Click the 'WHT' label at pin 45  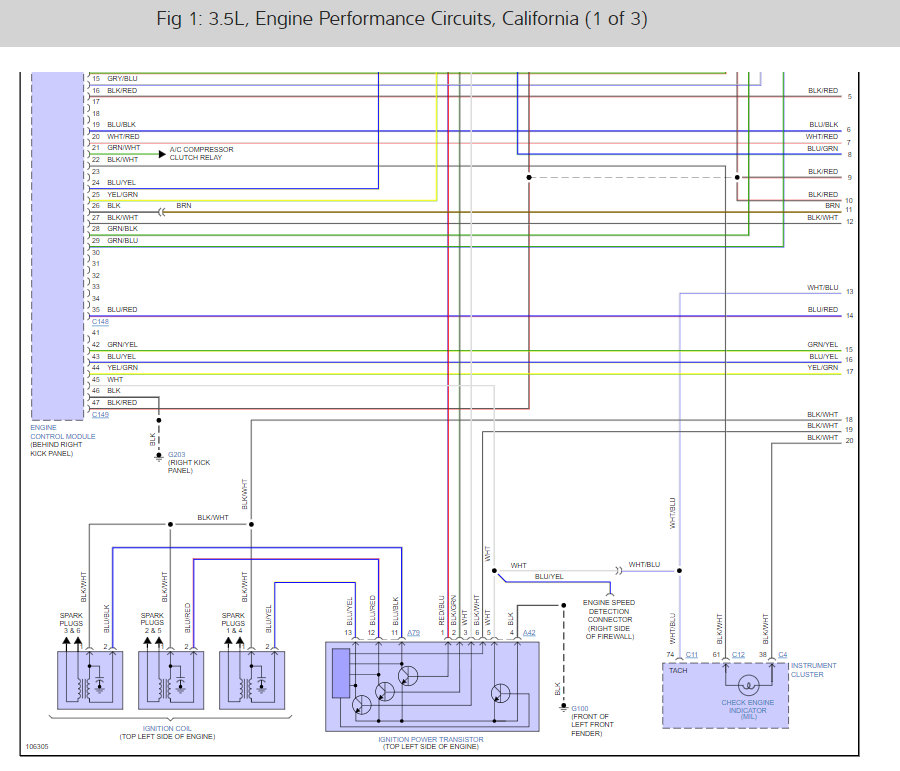point(115,379)
